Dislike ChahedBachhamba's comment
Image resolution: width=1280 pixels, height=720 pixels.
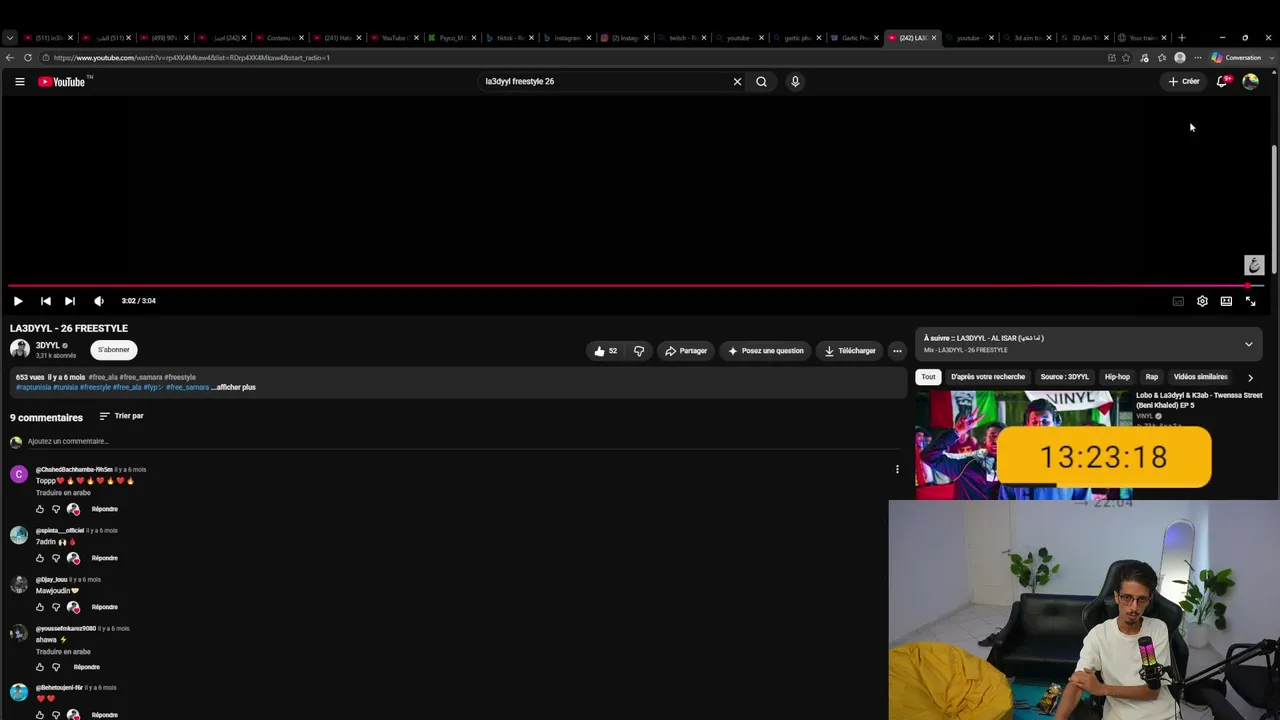pyautogui.click(x=56, y=509)
